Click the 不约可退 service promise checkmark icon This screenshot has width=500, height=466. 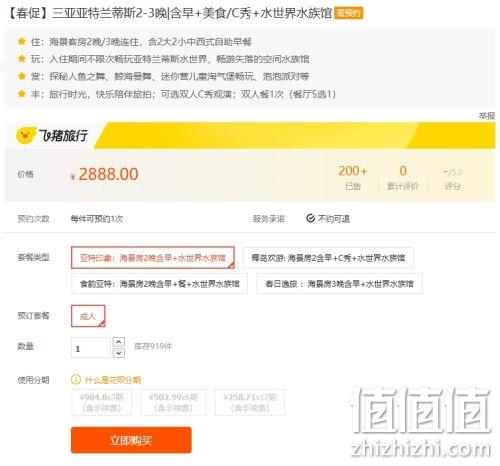point(310,218)
